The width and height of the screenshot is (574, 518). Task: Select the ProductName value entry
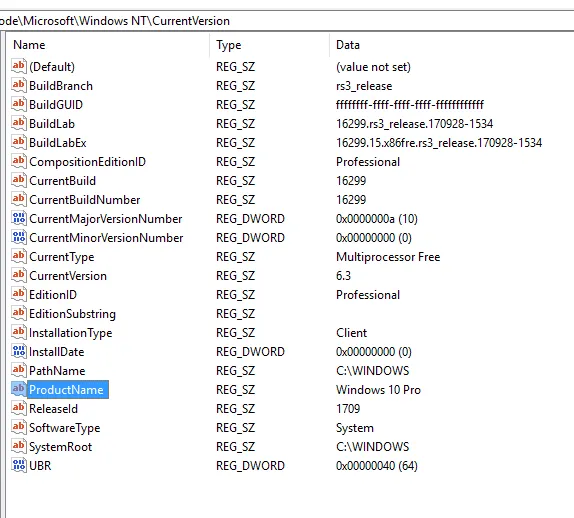tap(66, 390)
